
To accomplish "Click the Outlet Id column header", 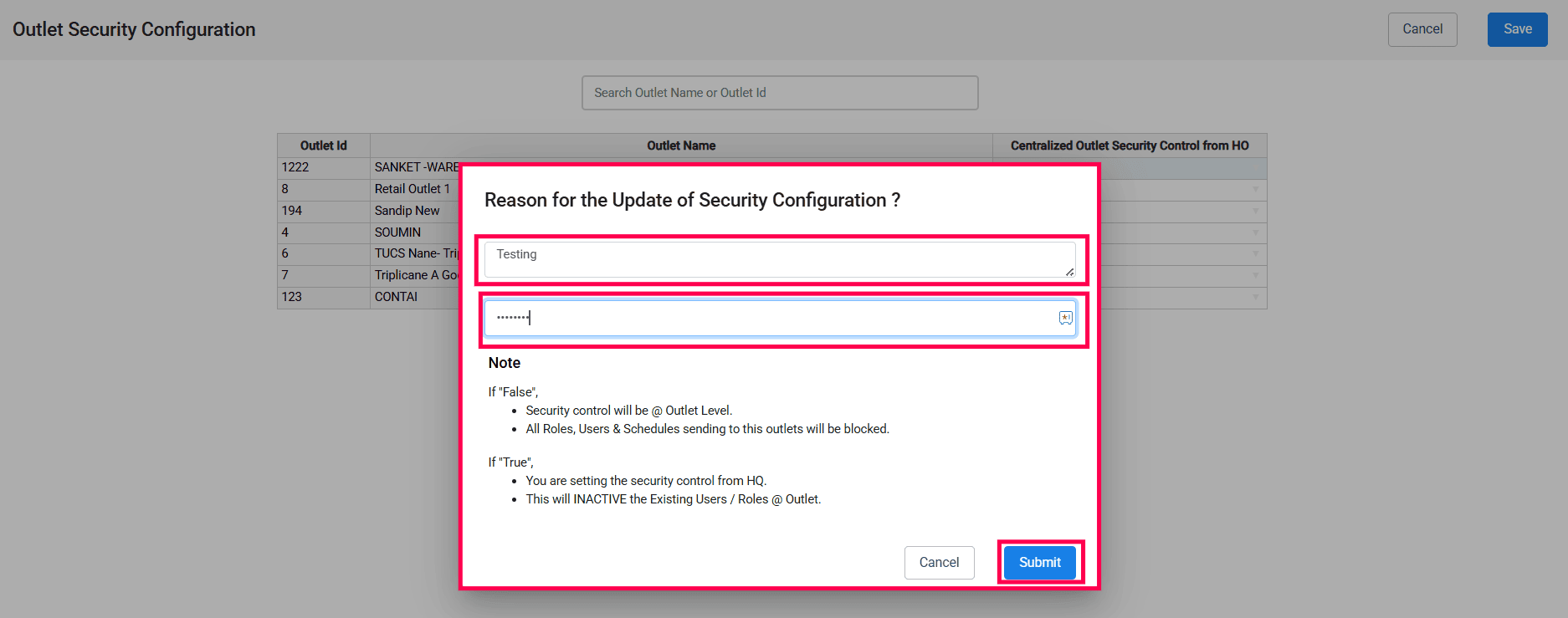I will point(324,146).
